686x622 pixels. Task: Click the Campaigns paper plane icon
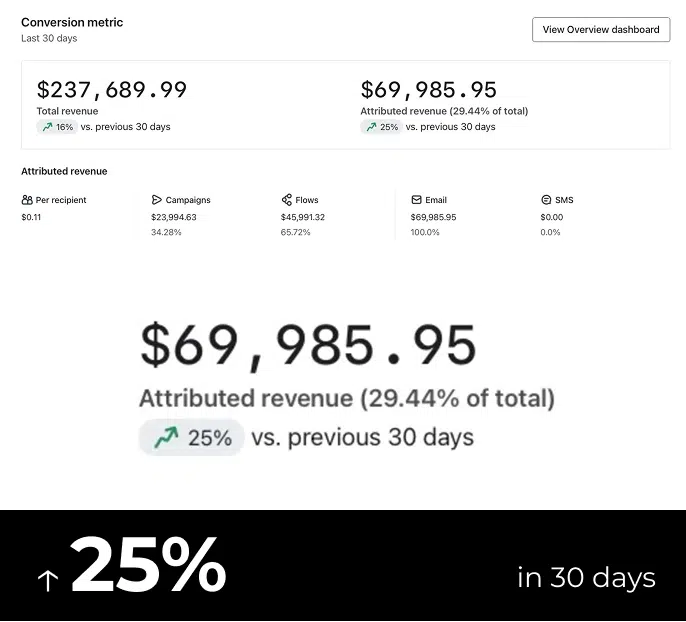tap(157, 200)
